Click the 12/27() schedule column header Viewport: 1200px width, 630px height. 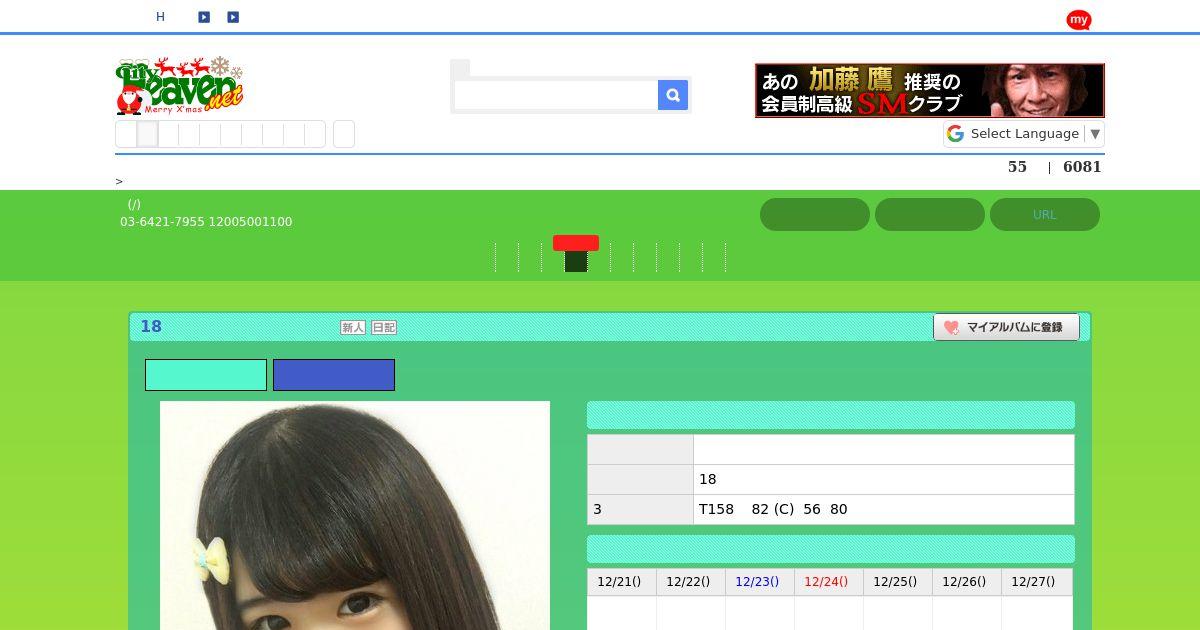[1036, 582]
